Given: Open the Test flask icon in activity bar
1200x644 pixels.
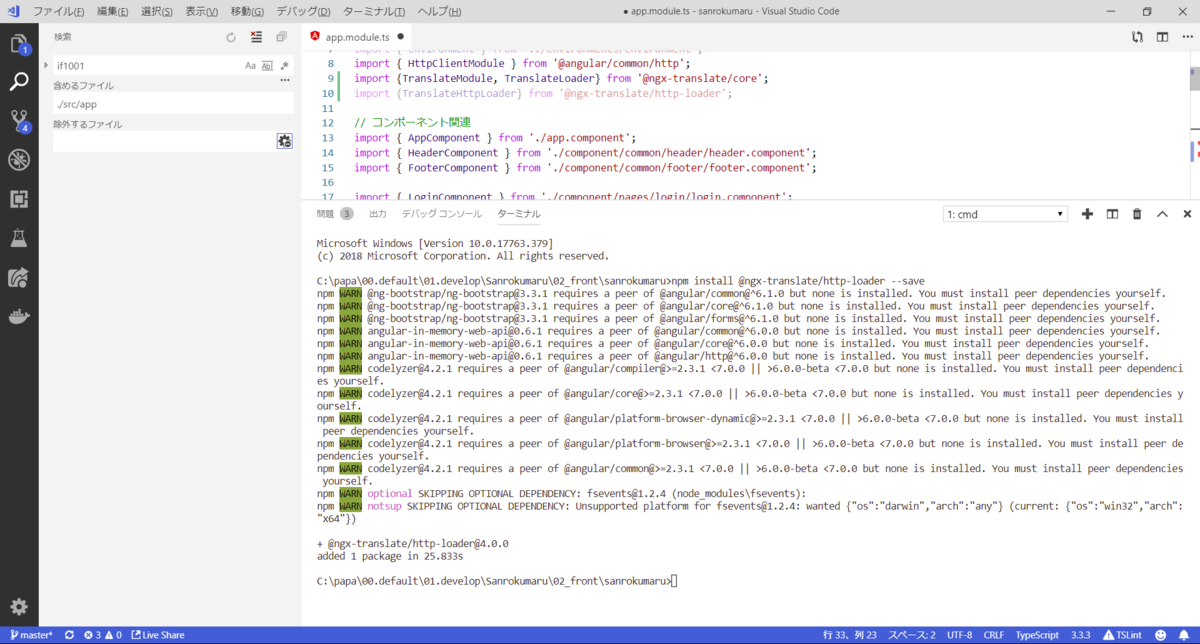Looking at the screenshot, I should tap(19, 238).
